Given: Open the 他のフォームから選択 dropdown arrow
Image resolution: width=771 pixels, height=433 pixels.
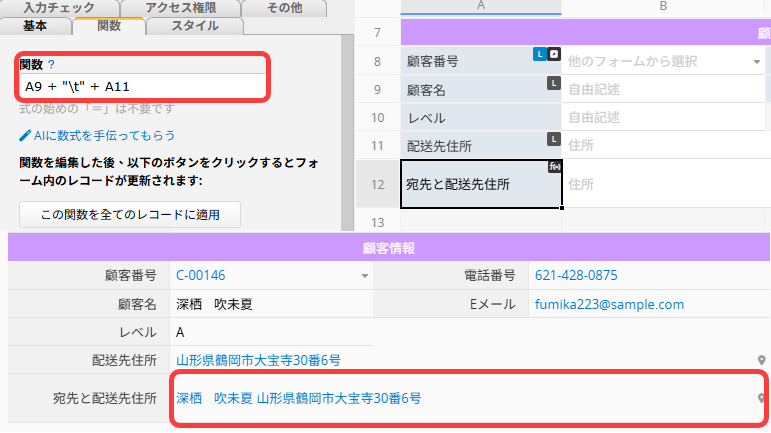Looking at the screenshot, I should 757,62.
